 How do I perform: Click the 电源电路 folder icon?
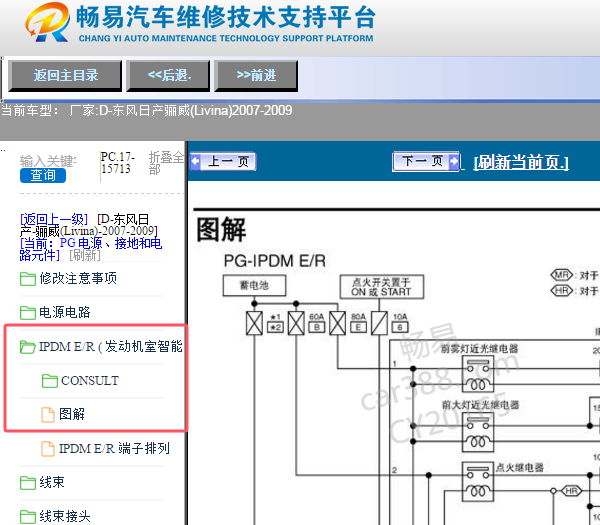(28, 313)
